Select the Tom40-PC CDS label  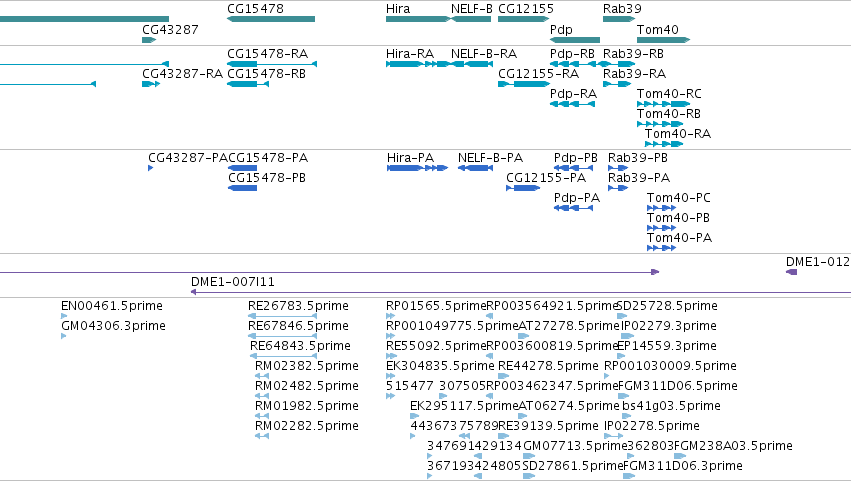click(678, 198)
